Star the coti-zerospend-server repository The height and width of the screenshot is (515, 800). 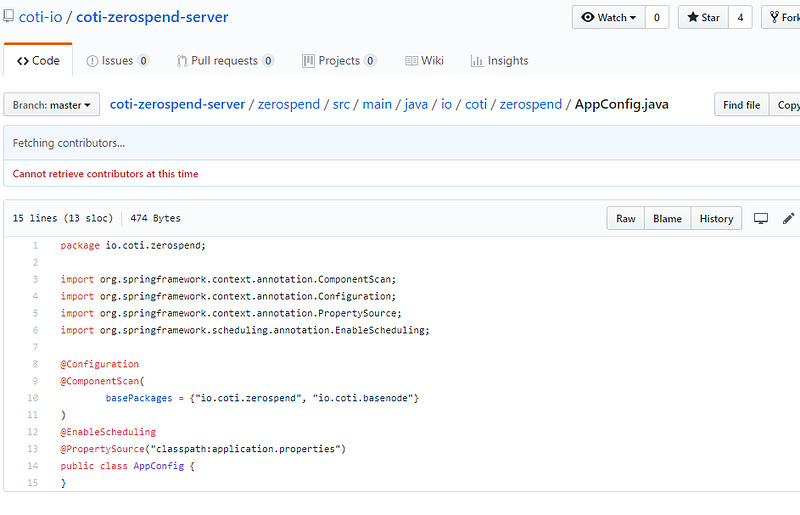click(x=702, y=18)
